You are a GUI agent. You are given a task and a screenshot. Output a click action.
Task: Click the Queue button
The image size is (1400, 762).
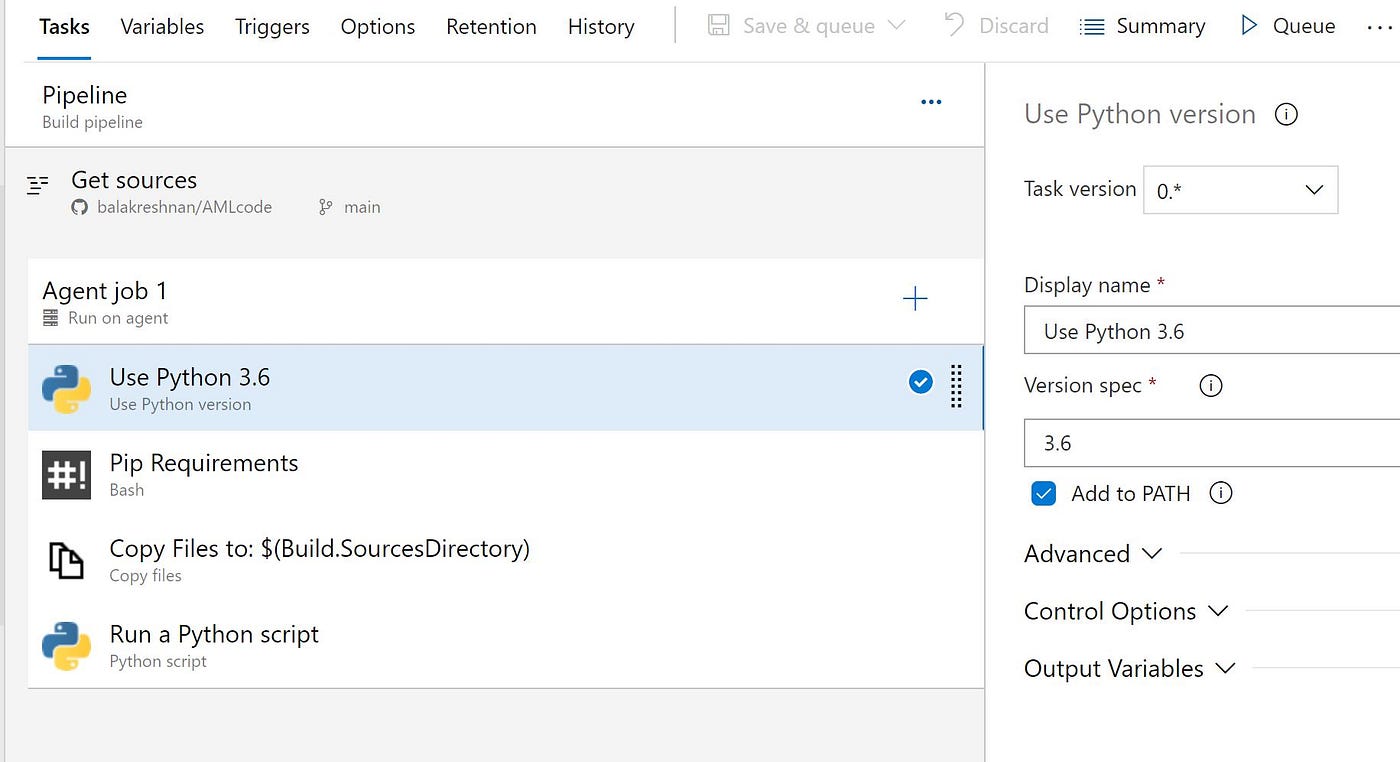(x=1288, y=25)
